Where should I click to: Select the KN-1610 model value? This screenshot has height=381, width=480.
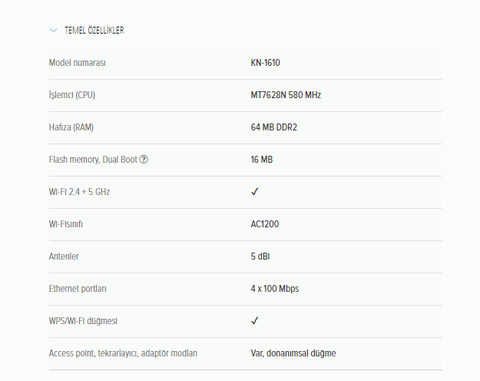click(x=265, y=63)
